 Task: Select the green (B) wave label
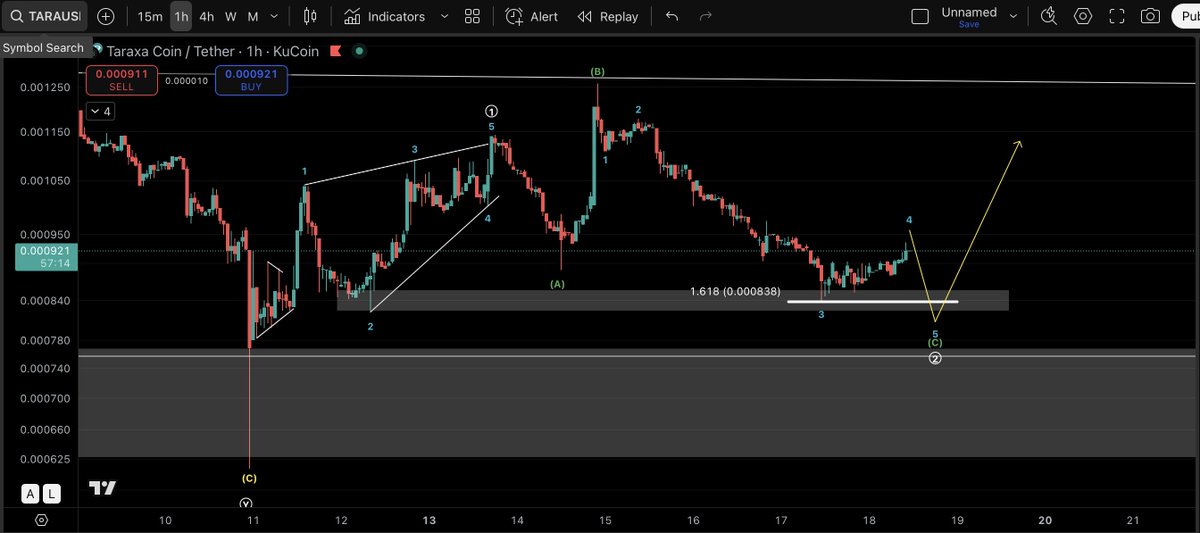coord(597,72)
